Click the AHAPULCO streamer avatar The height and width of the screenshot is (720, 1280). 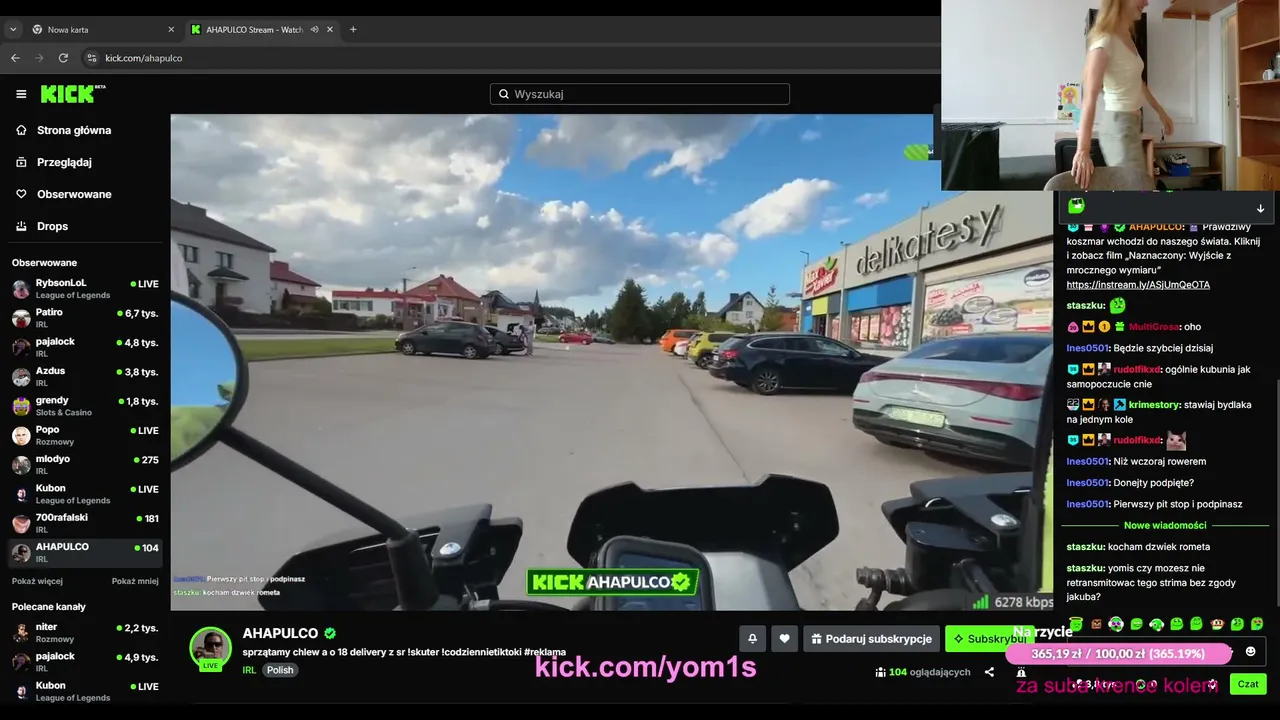[211, 648]
